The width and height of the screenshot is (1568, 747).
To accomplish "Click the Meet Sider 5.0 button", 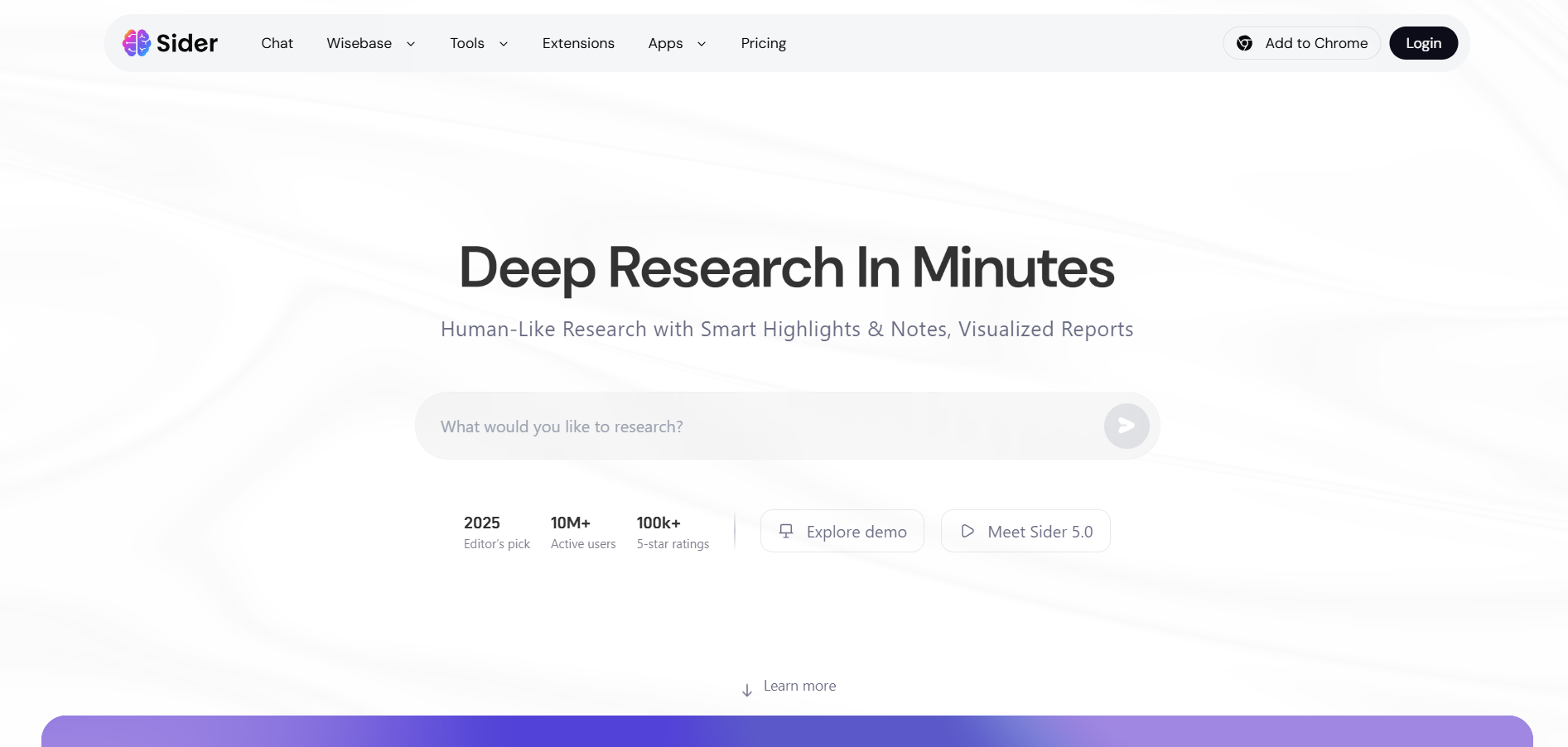I will [1025, 531].
